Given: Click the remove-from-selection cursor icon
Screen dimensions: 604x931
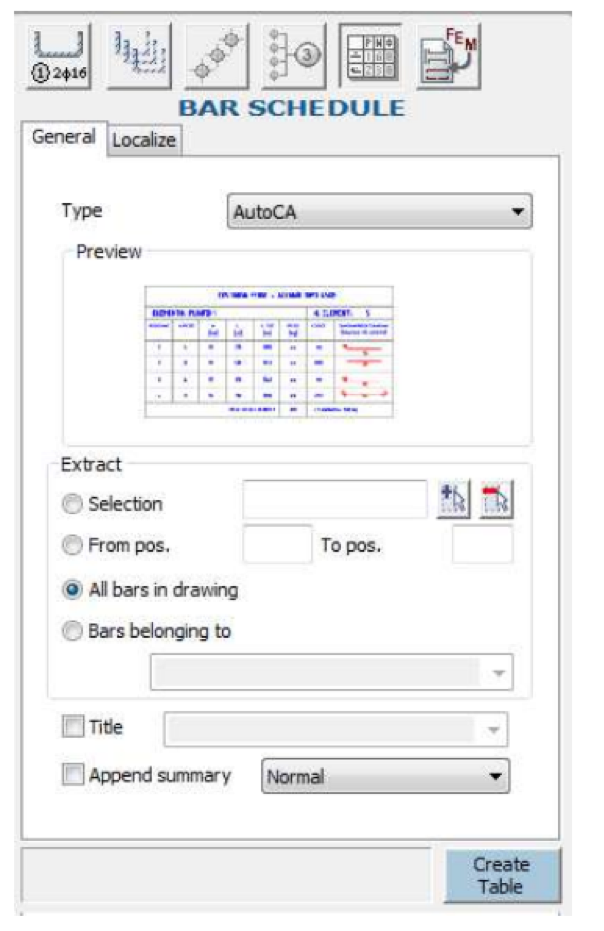Looking at the screenshot, I should click(497, 500).
